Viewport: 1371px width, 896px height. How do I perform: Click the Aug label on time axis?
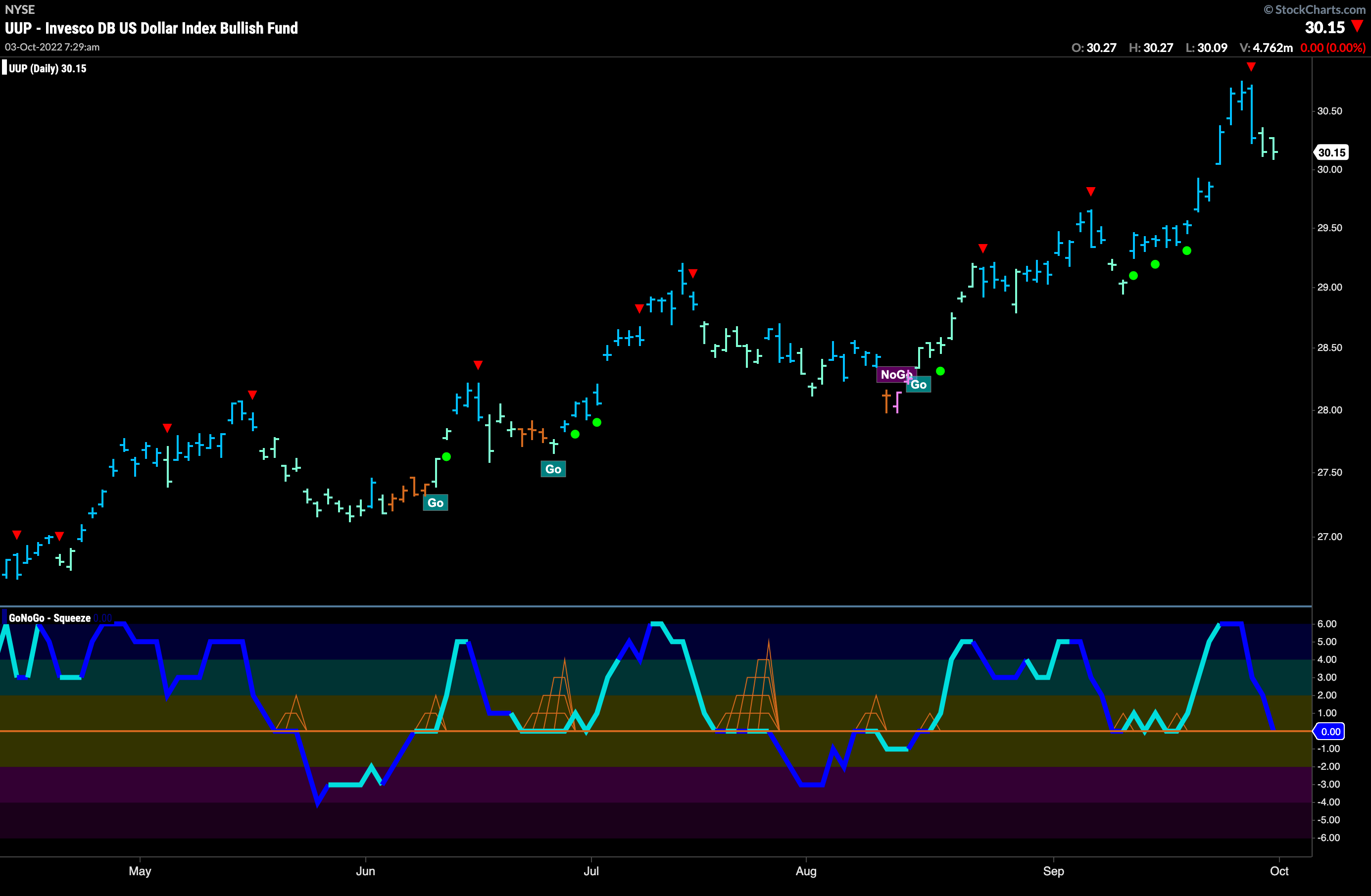[x=806, y=871]
